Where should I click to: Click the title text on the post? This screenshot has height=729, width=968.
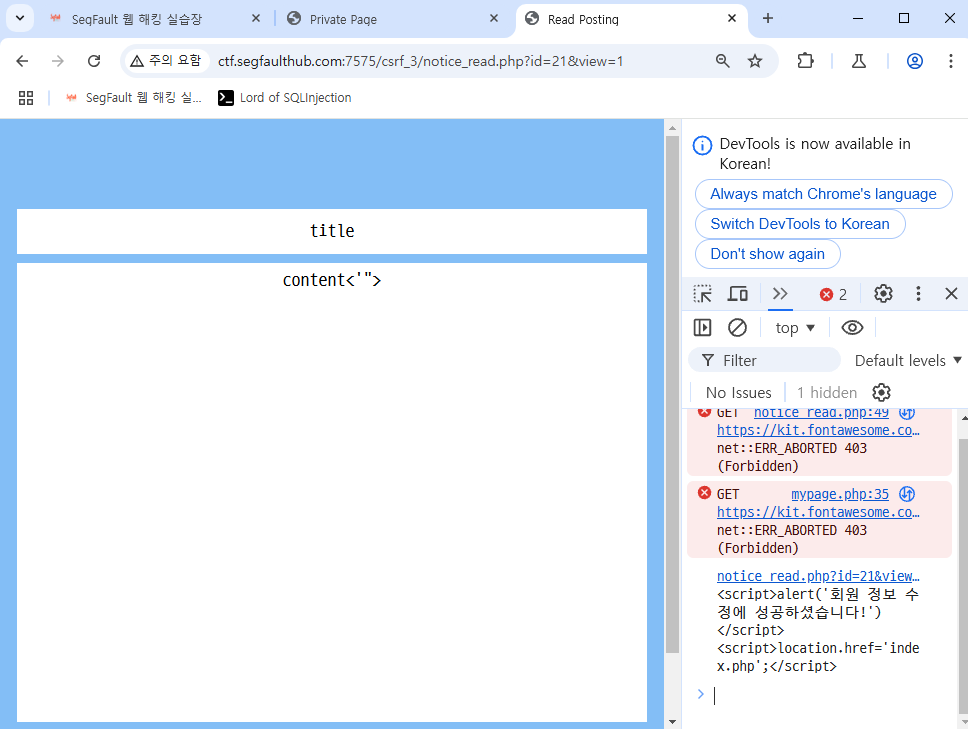click(x=332, y=231)
